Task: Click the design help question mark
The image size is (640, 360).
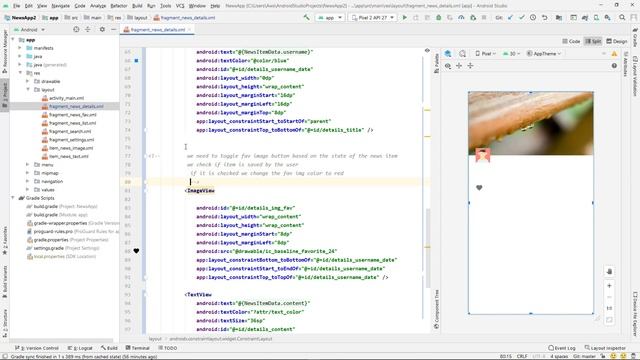Action: [x=614, y=66]
